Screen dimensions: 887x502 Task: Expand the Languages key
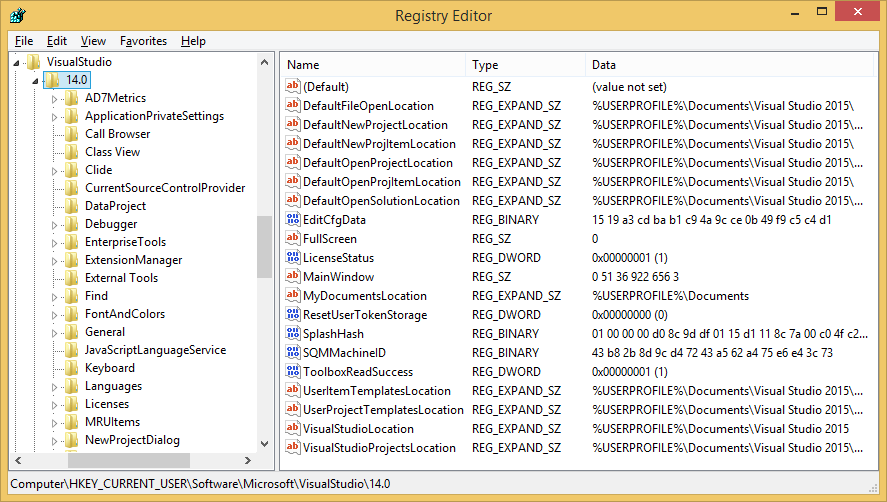54,387
